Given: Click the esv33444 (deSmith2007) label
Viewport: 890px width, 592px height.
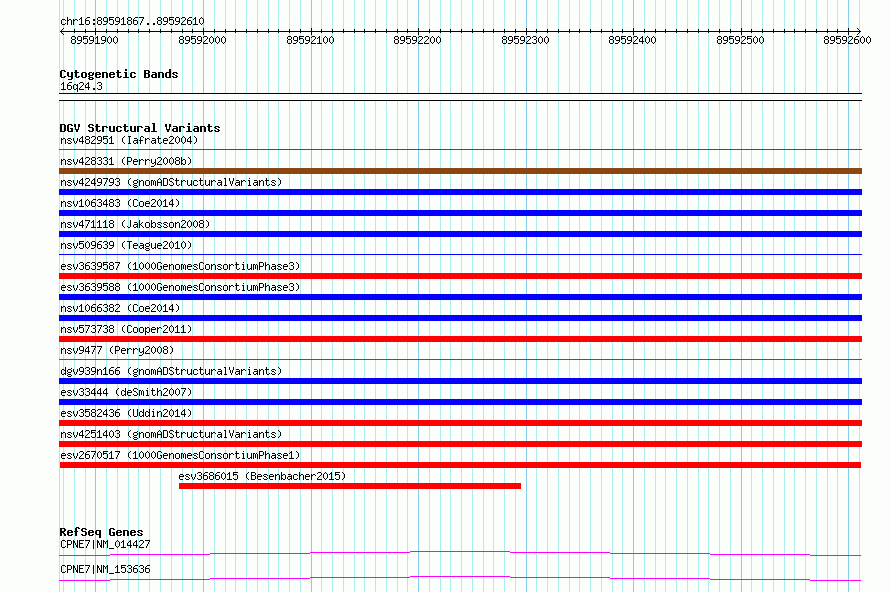Looking at the screenshot, I should tap(126, 392).
